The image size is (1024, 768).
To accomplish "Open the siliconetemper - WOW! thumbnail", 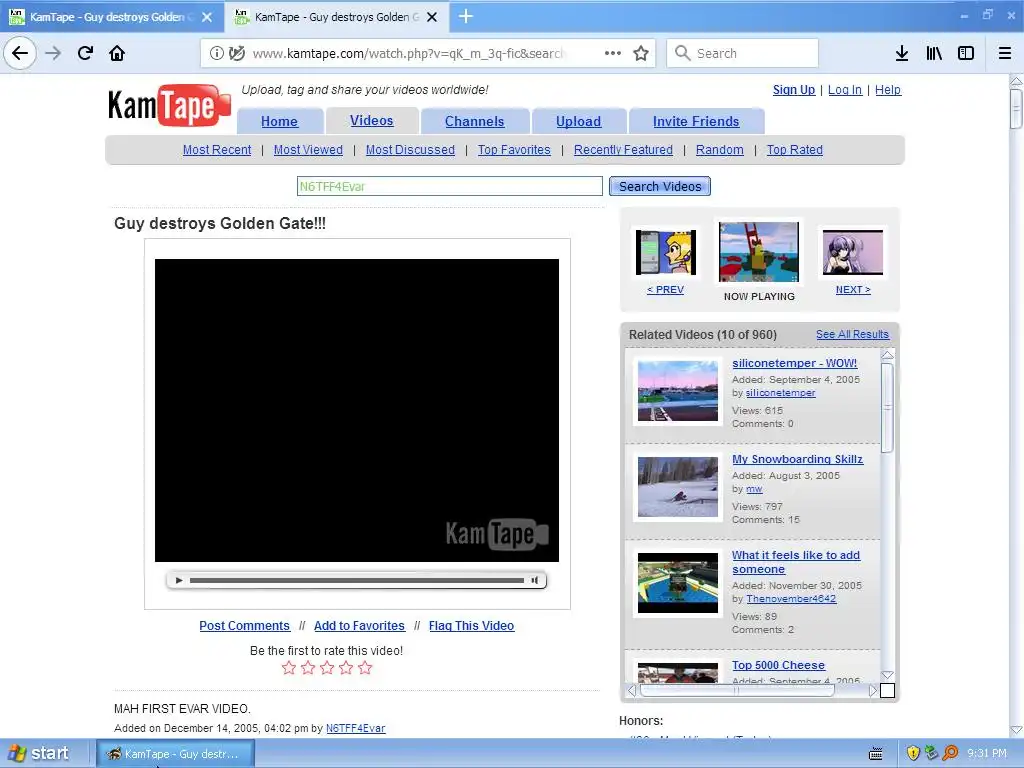I will pyautogui.click(x=678, y=391).
